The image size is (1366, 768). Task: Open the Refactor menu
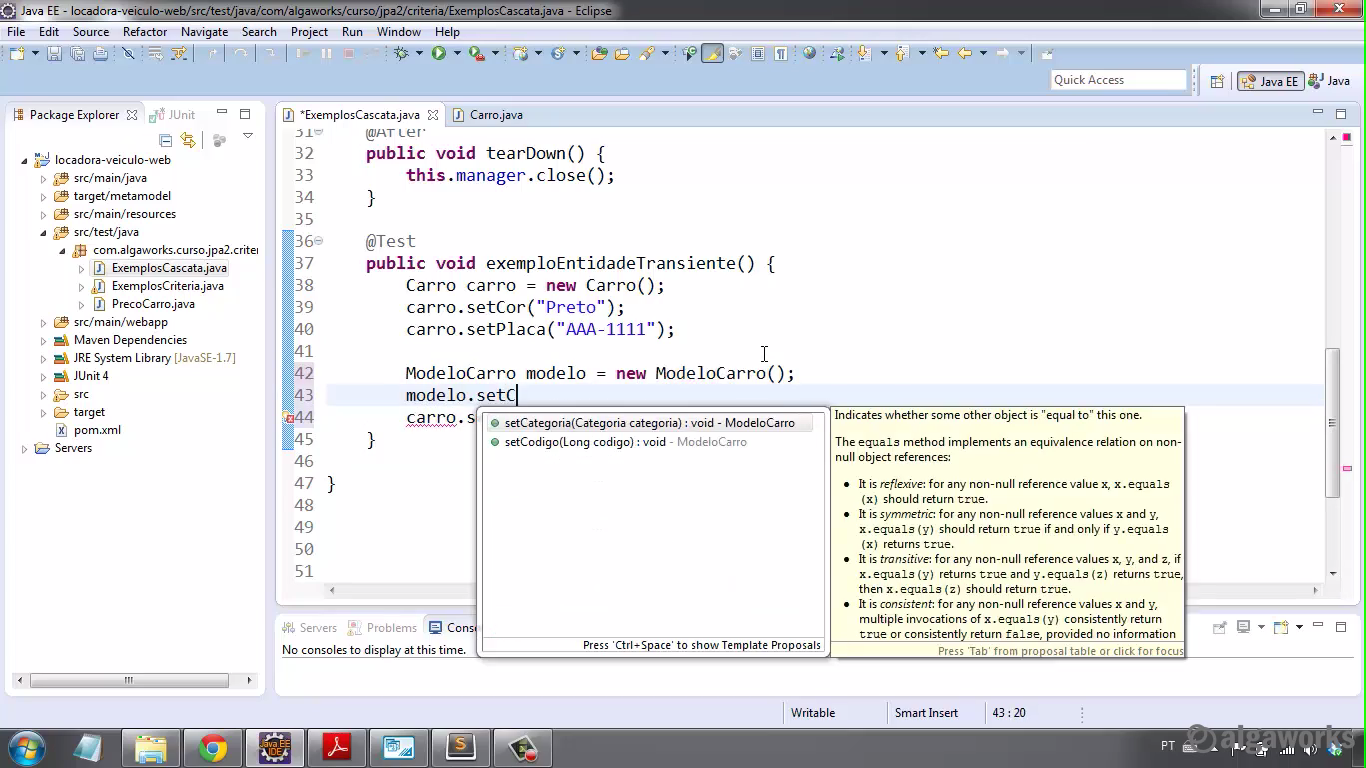coord(145,31)
